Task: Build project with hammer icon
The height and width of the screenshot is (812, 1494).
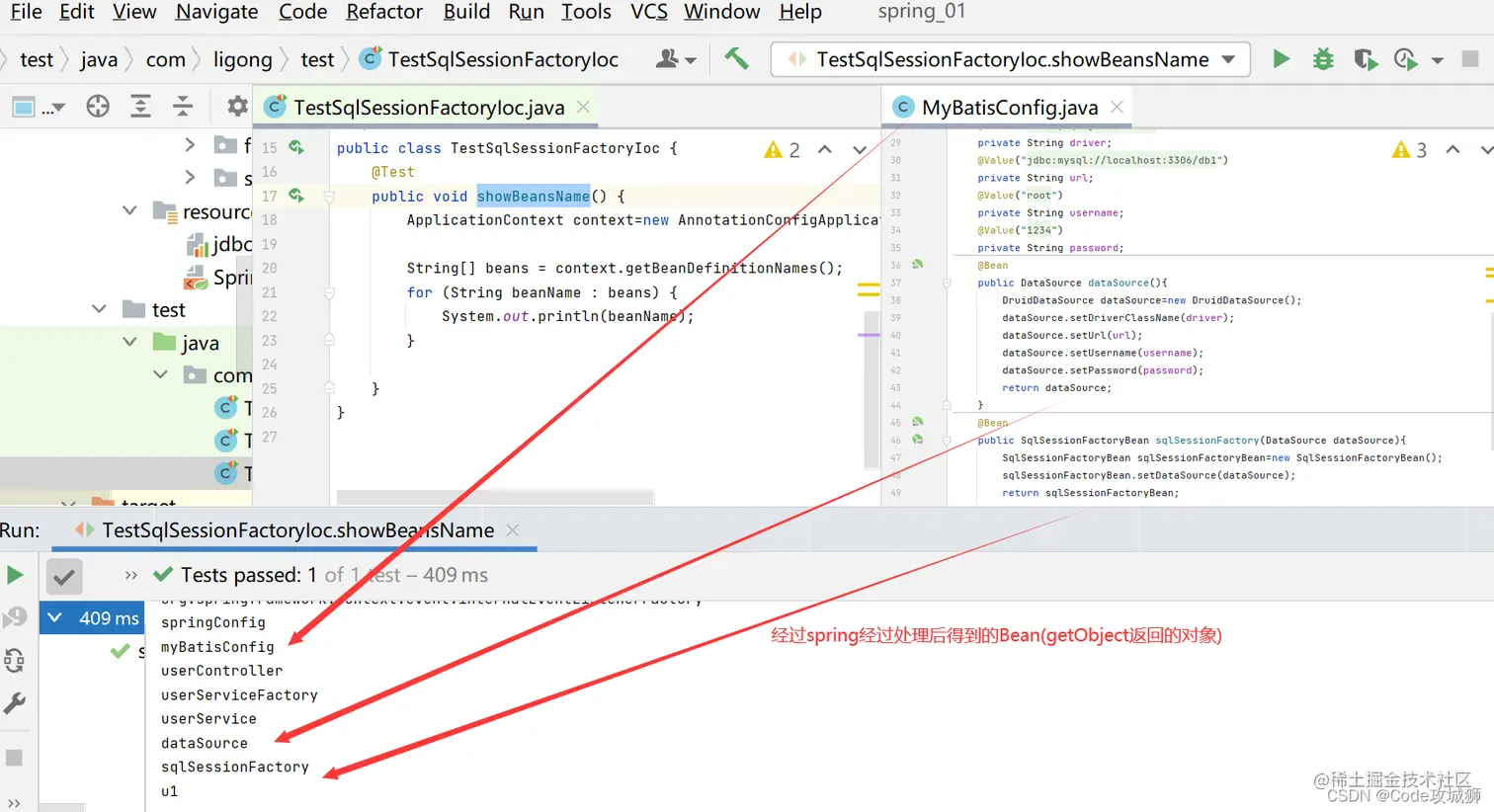Action: (736, 58)
